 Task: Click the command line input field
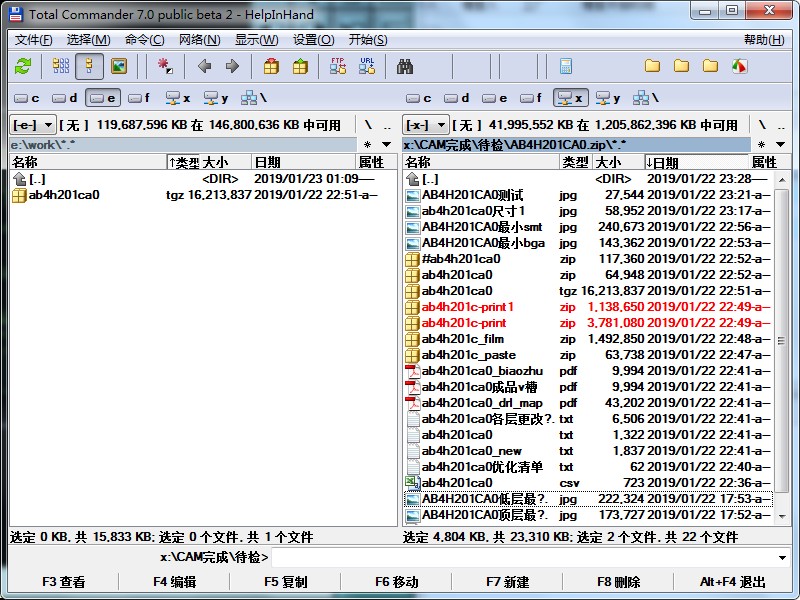click(x=524, y=558)
